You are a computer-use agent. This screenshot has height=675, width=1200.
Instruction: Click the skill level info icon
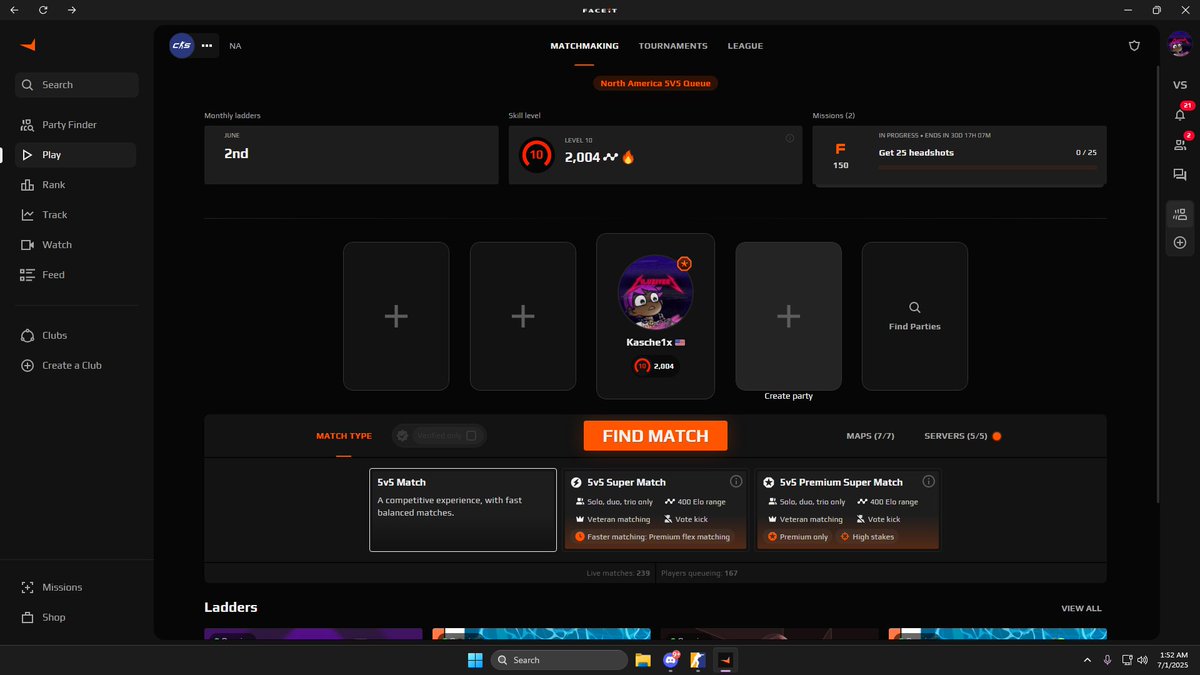pos(789,138)
